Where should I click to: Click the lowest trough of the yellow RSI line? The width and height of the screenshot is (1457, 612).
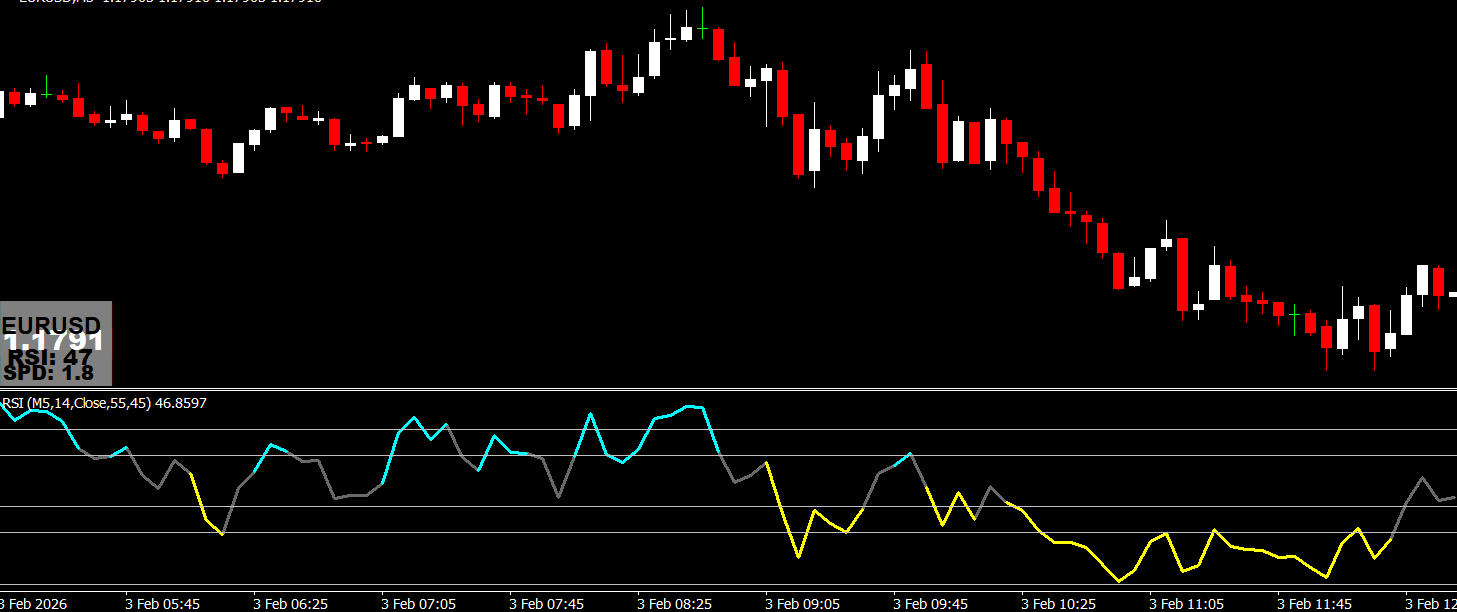(1119, 581)
